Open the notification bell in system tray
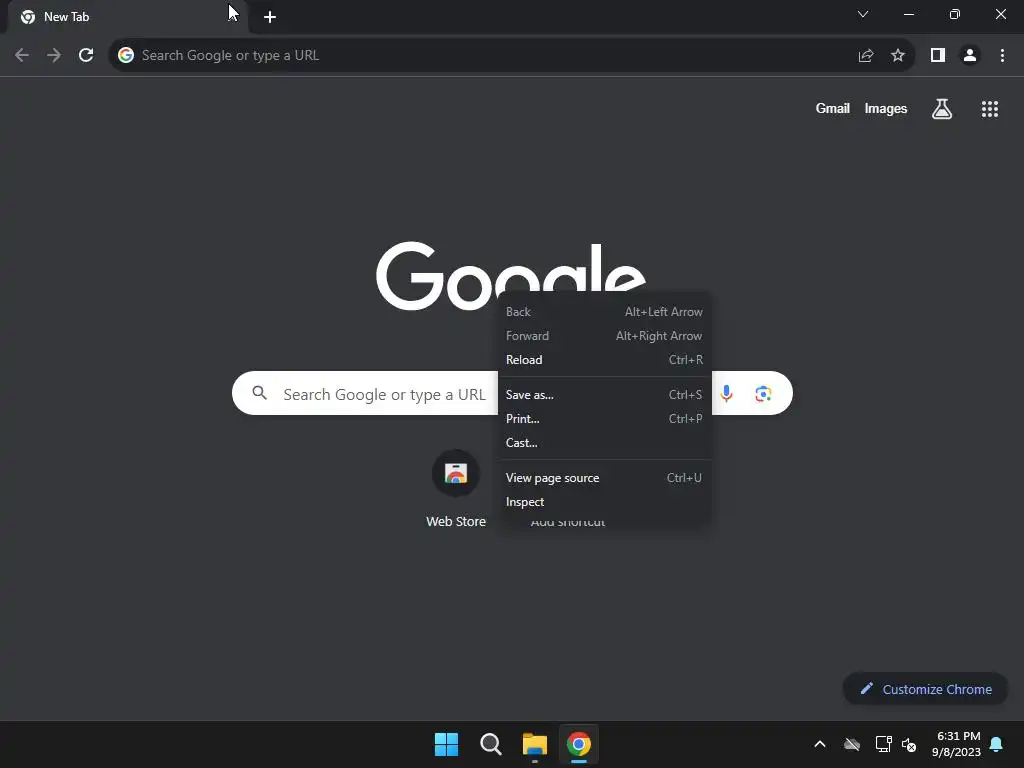Screen dimensions: 1024x768 pos(997,744)
